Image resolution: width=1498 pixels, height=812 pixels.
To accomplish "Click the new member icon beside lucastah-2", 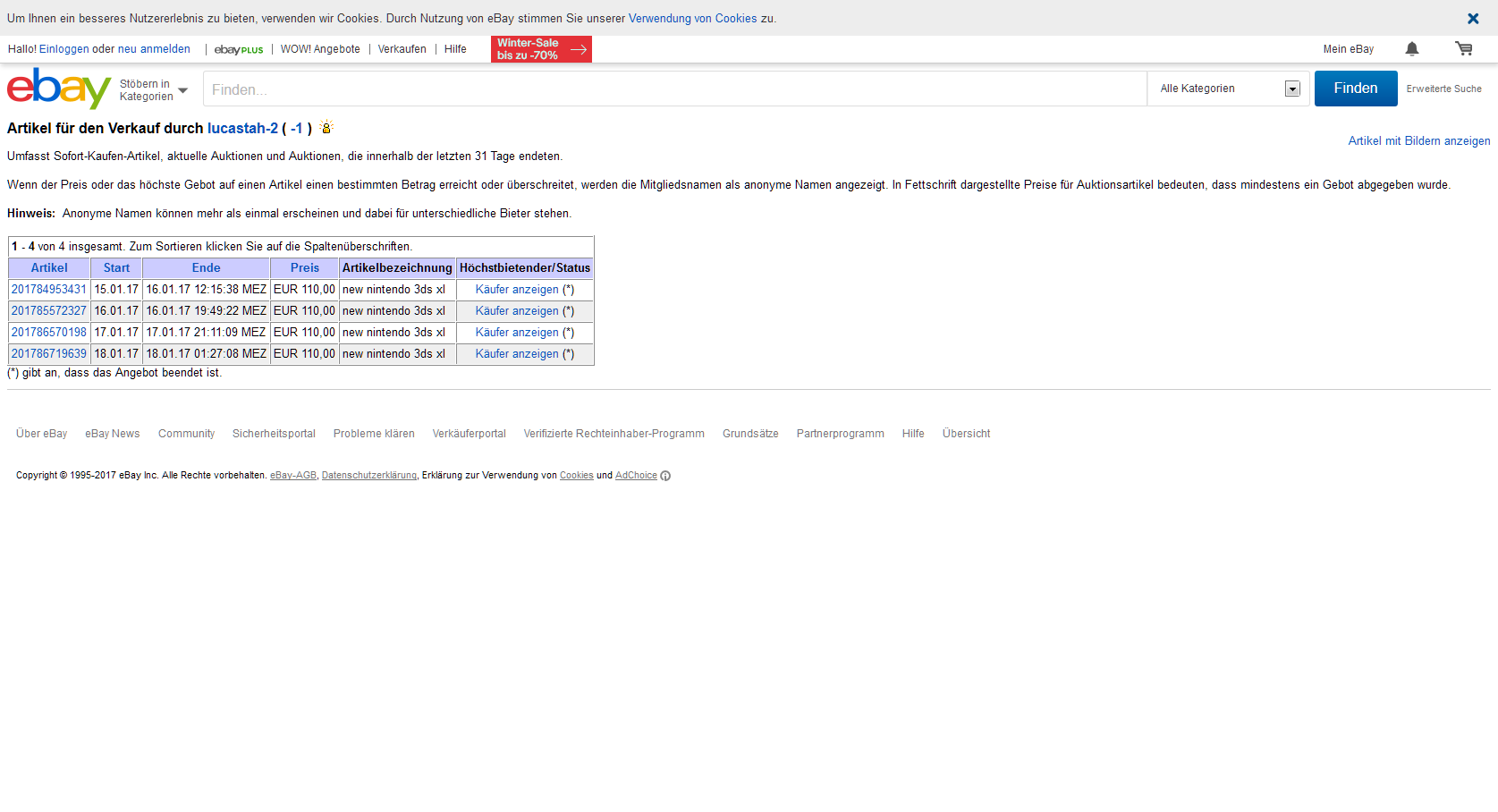I will pos(326,127).
